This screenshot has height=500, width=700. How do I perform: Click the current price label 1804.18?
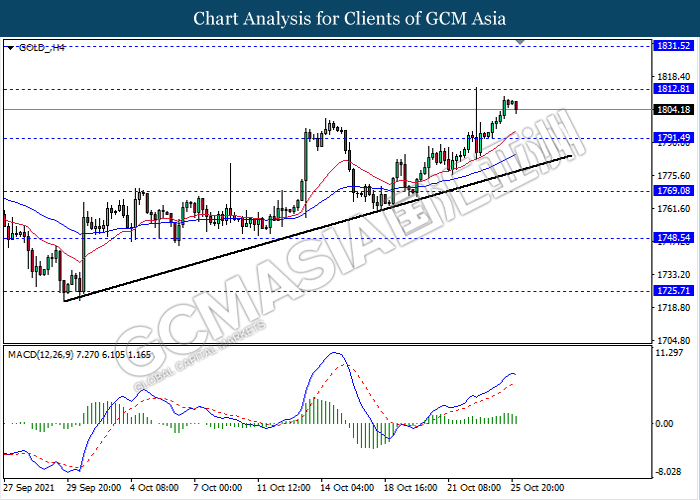click(x=674, y=109)
